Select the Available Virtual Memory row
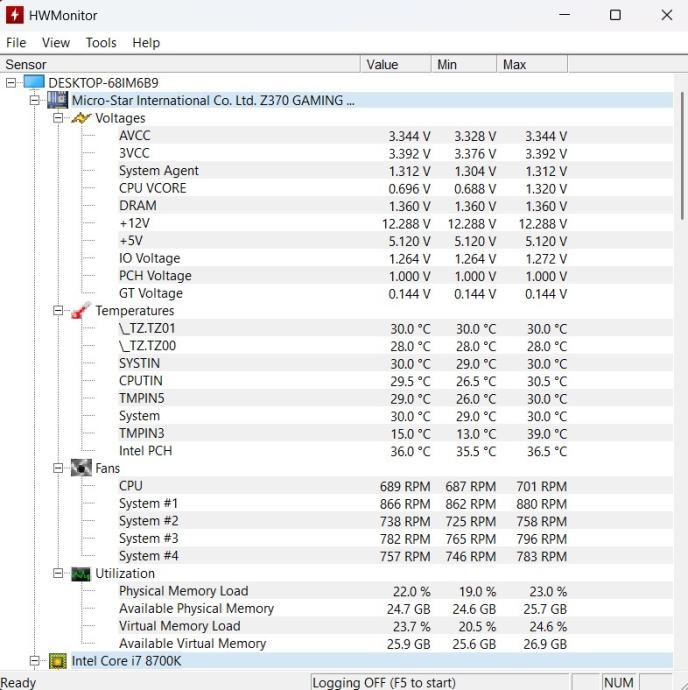 pos(395,643)
